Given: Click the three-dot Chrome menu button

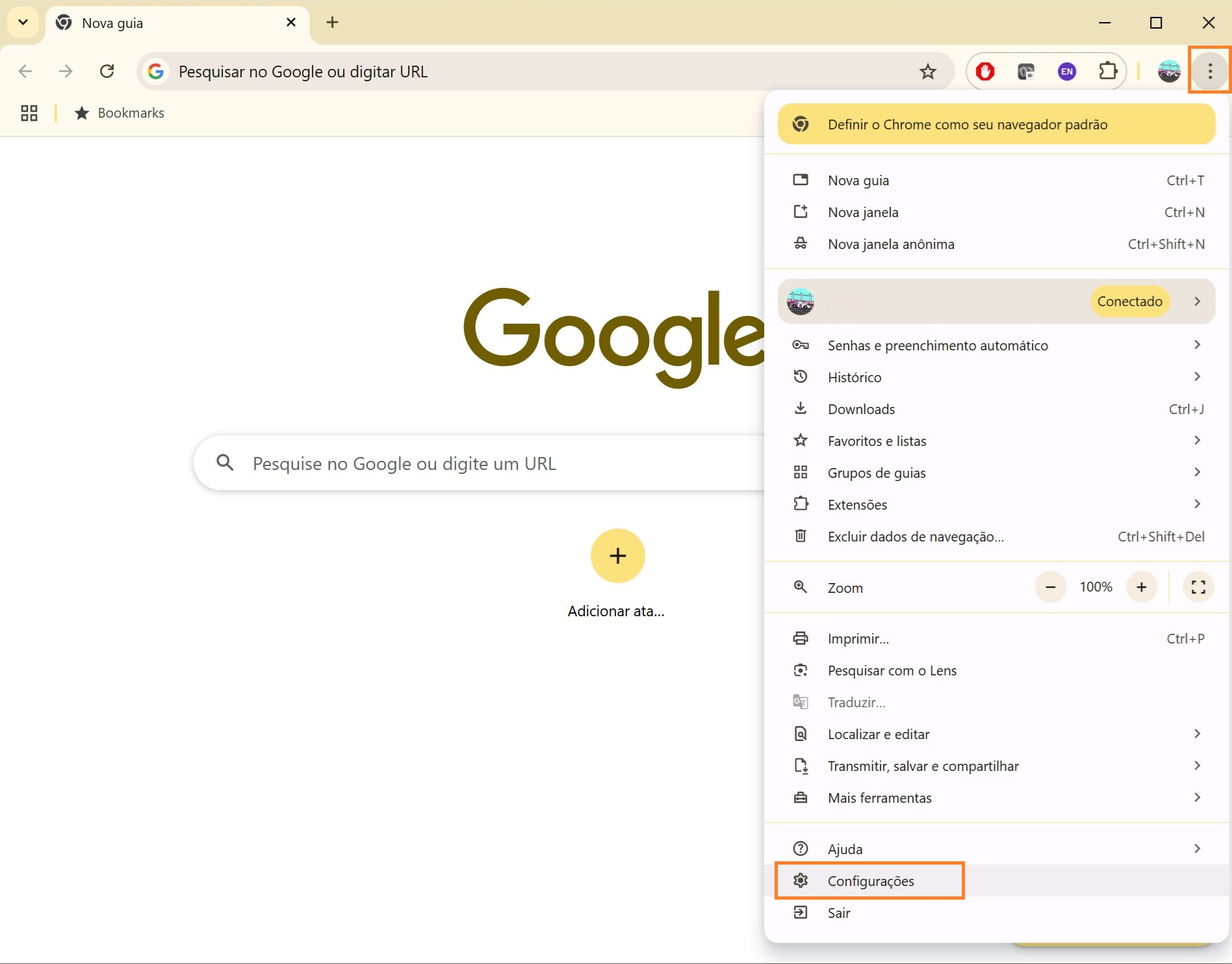Looking at the screenshot, I should tap(1210, 72).
